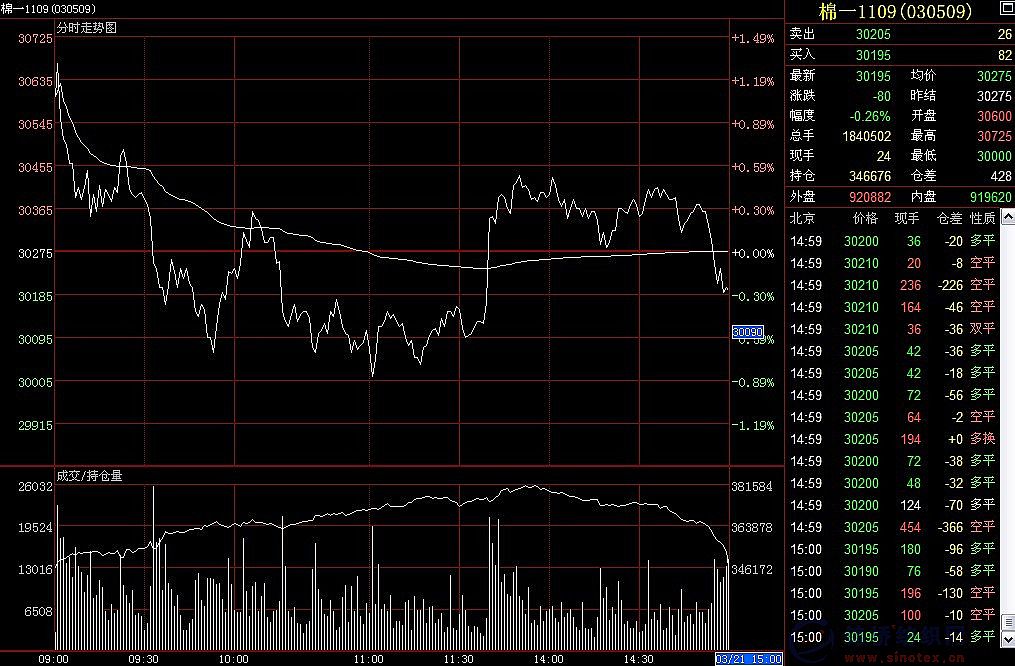Click the 价格 column header
The image size is (1015, 666).
[x=864, y=218]
